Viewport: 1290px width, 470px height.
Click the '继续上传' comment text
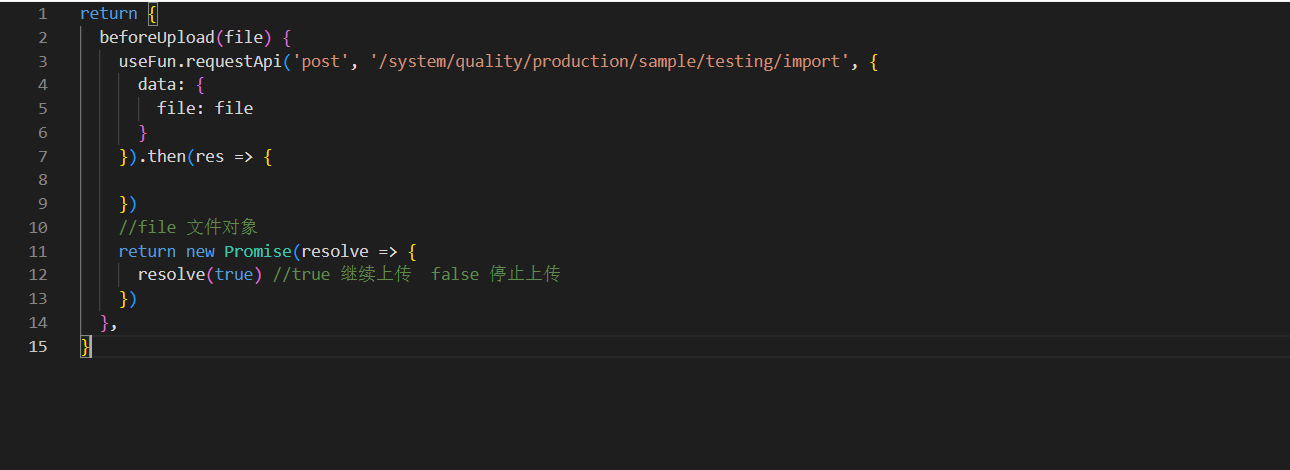[x=375, y=274]
